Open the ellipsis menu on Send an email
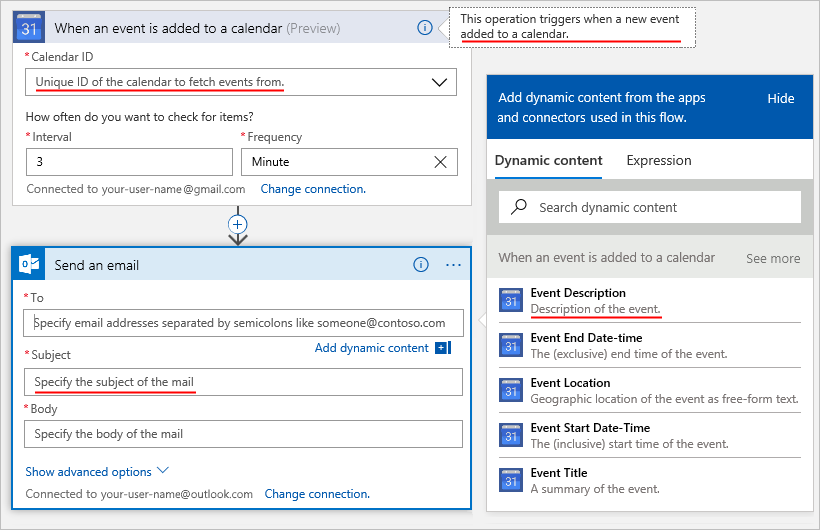 click(x=453, y=265)
